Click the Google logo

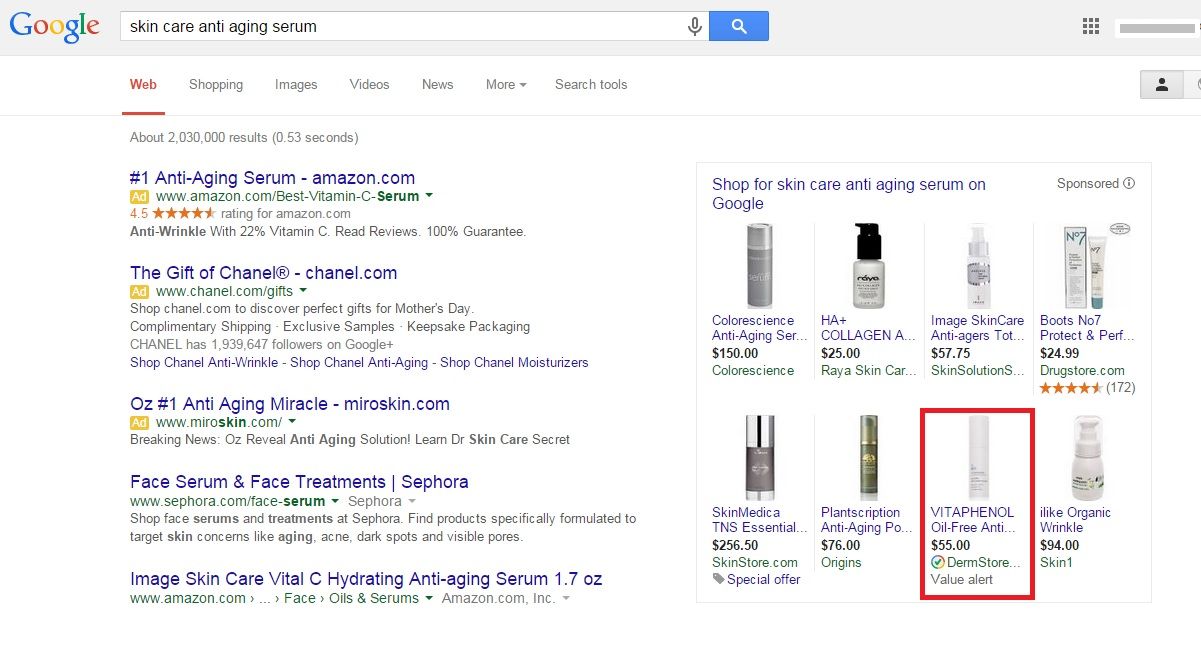point(54,27)
